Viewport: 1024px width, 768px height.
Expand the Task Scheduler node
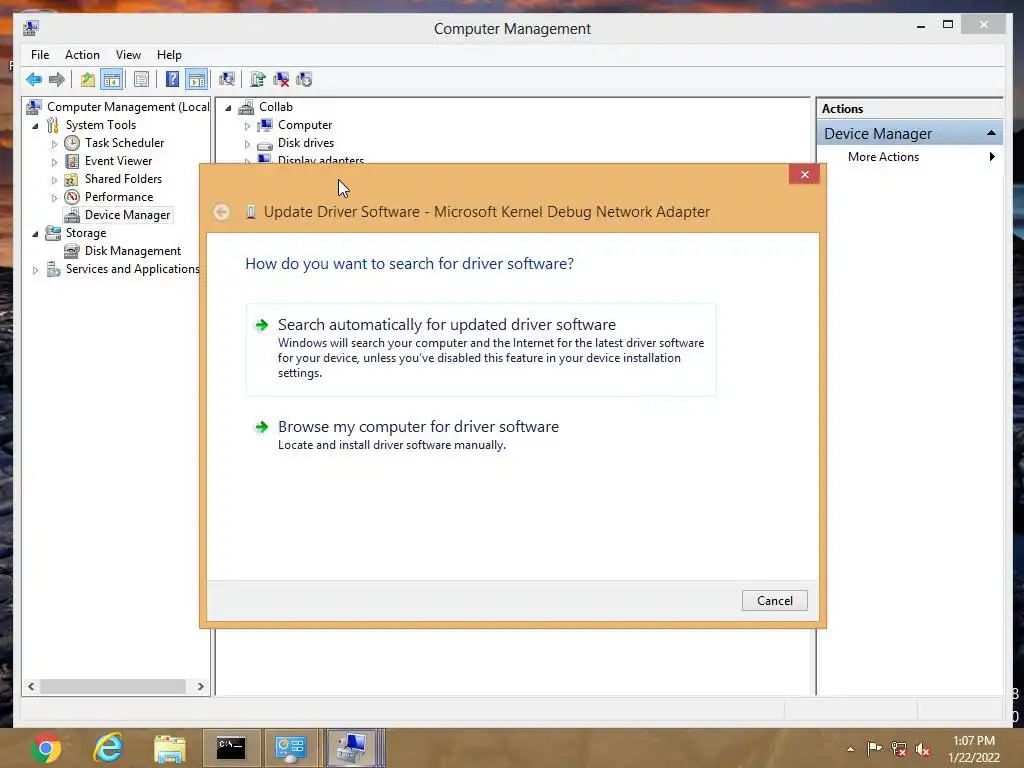coord(54,144)
